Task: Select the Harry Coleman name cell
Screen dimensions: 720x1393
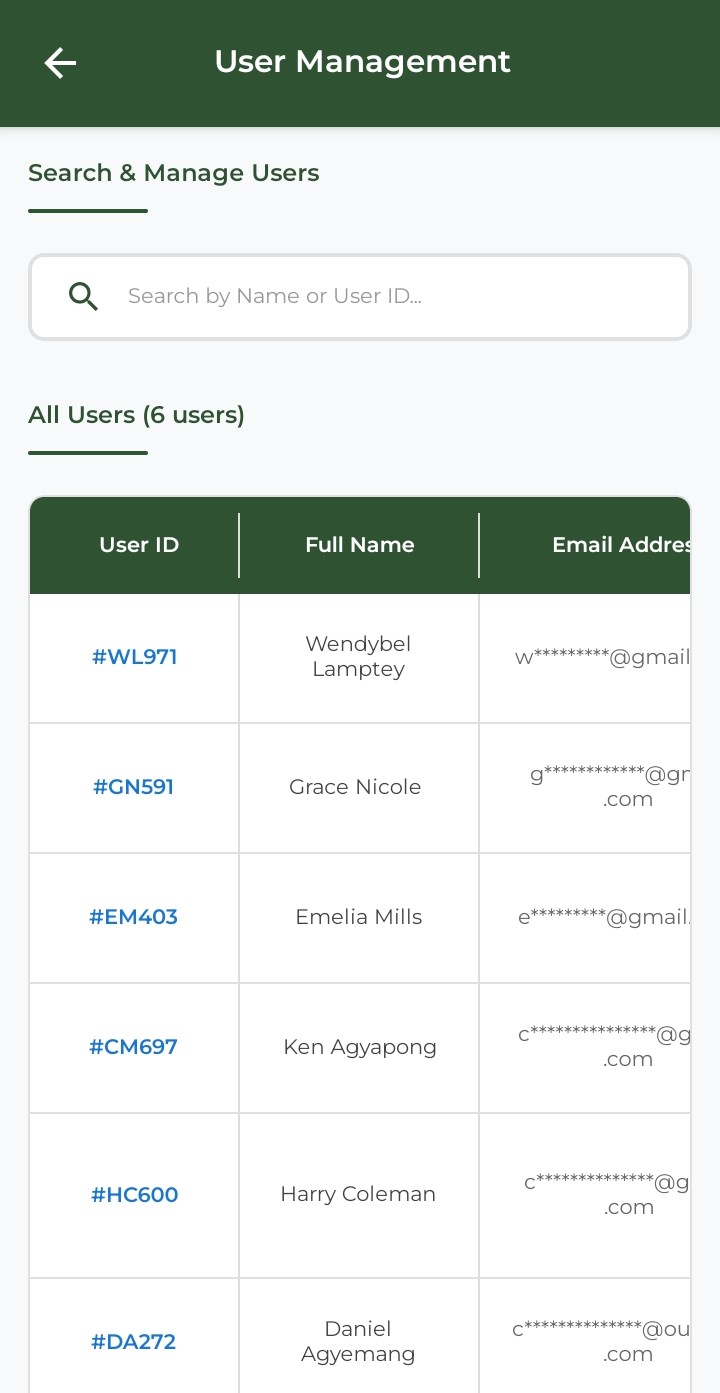Action: click(x=358, y=1194)
